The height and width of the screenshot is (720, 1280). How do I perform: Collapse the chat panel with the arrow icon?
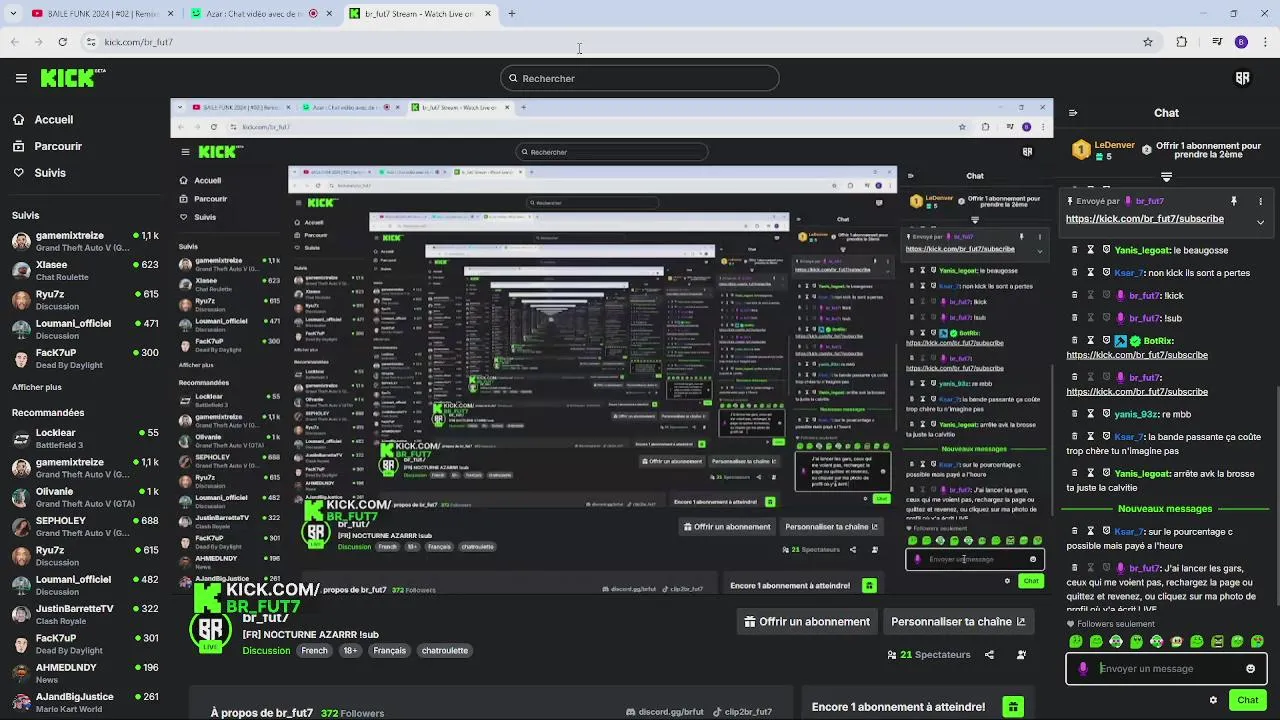pyautogui.click(x=1073, y=113)
